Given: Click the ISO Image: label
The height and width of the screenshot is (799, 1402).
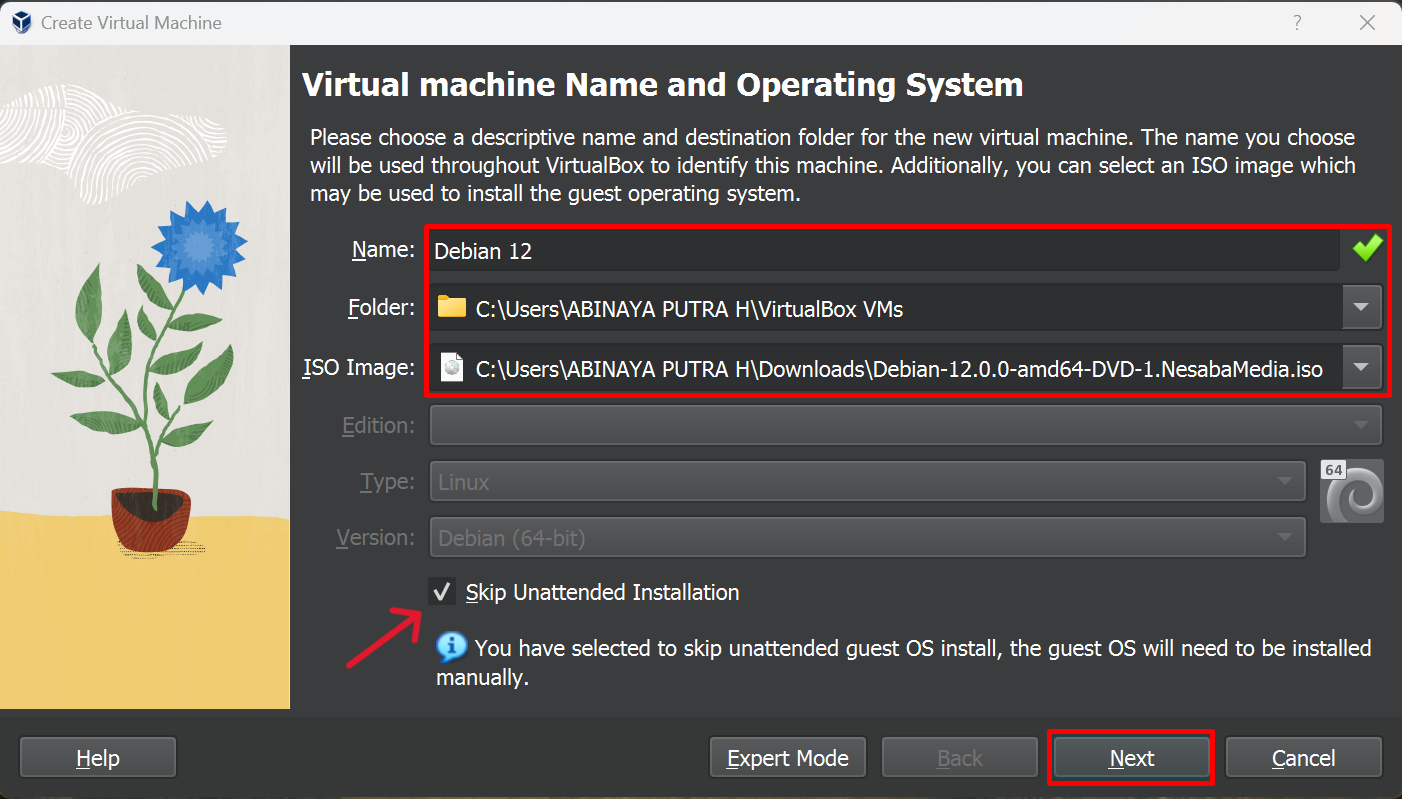Looking at the screenshot, I should click(x=359, y=367).
